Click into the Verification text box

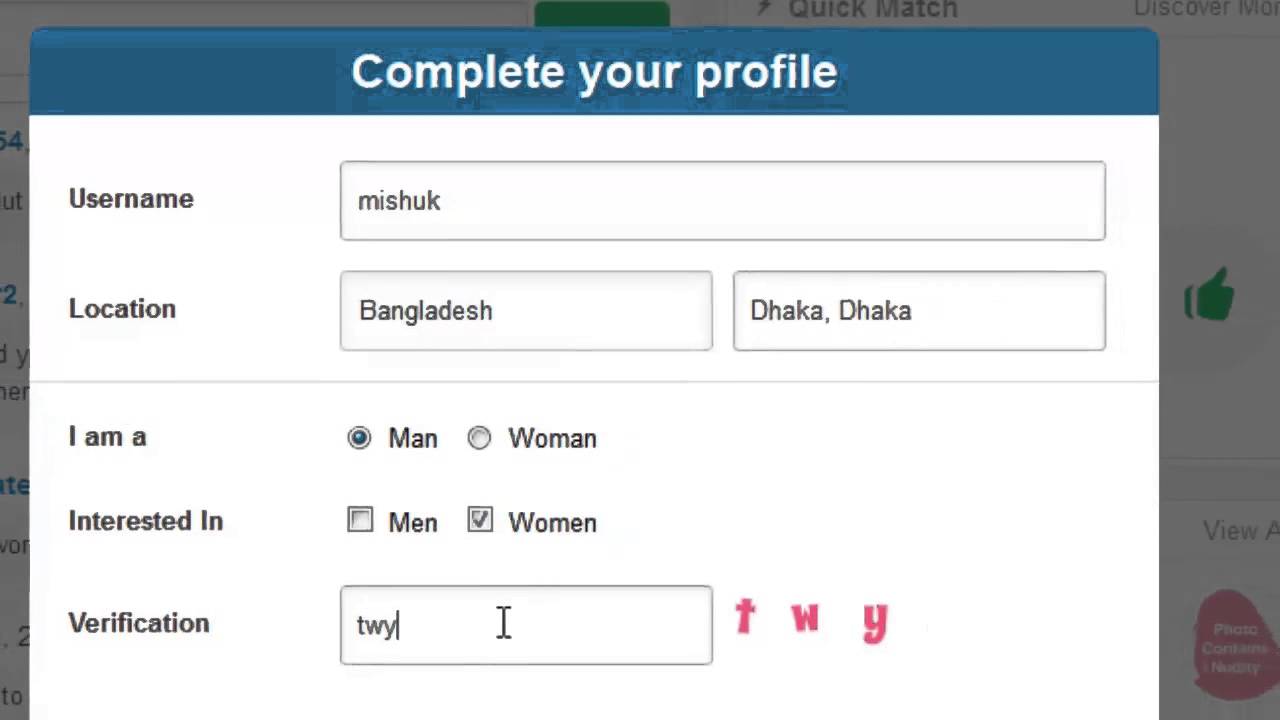[x=526, y=625]
